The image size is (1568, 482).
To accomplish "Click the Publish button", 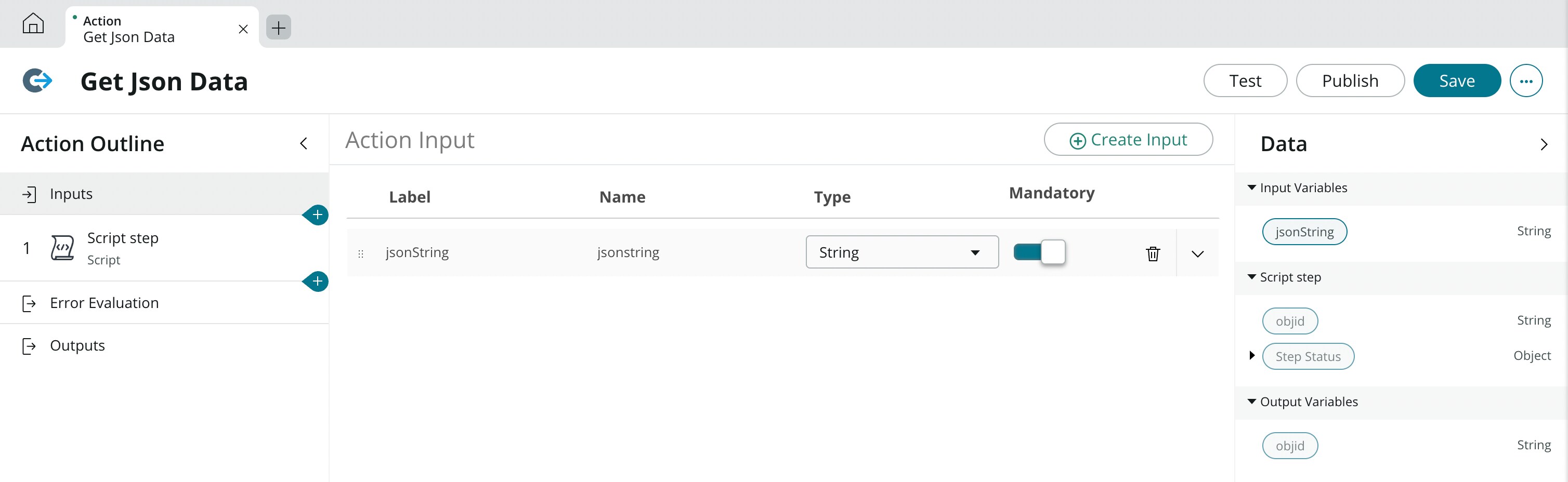I will pos(1350,80).
